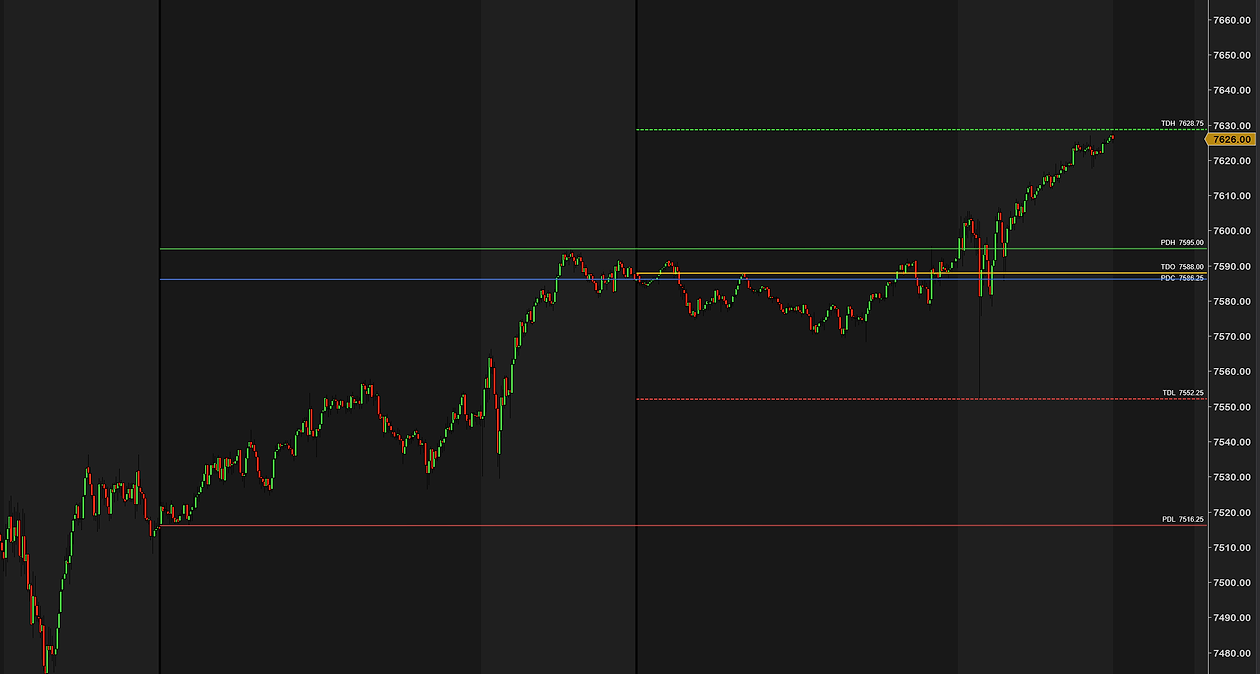Screen dimensions: 1260x674
Task: Click 7550.00 on the price axis
Action: point(1232,407)
